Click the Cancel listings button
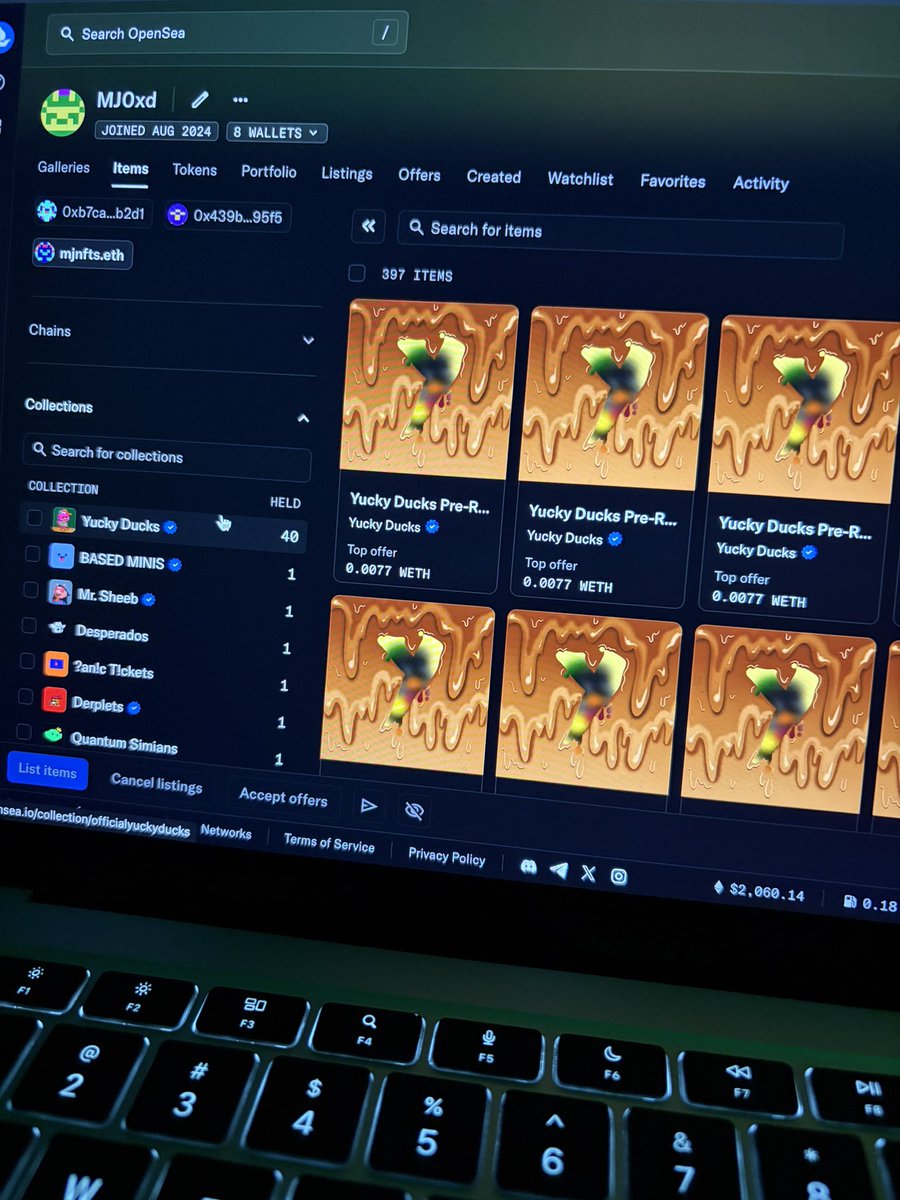Screen dimensions: 900x1200 click(156, 783)
